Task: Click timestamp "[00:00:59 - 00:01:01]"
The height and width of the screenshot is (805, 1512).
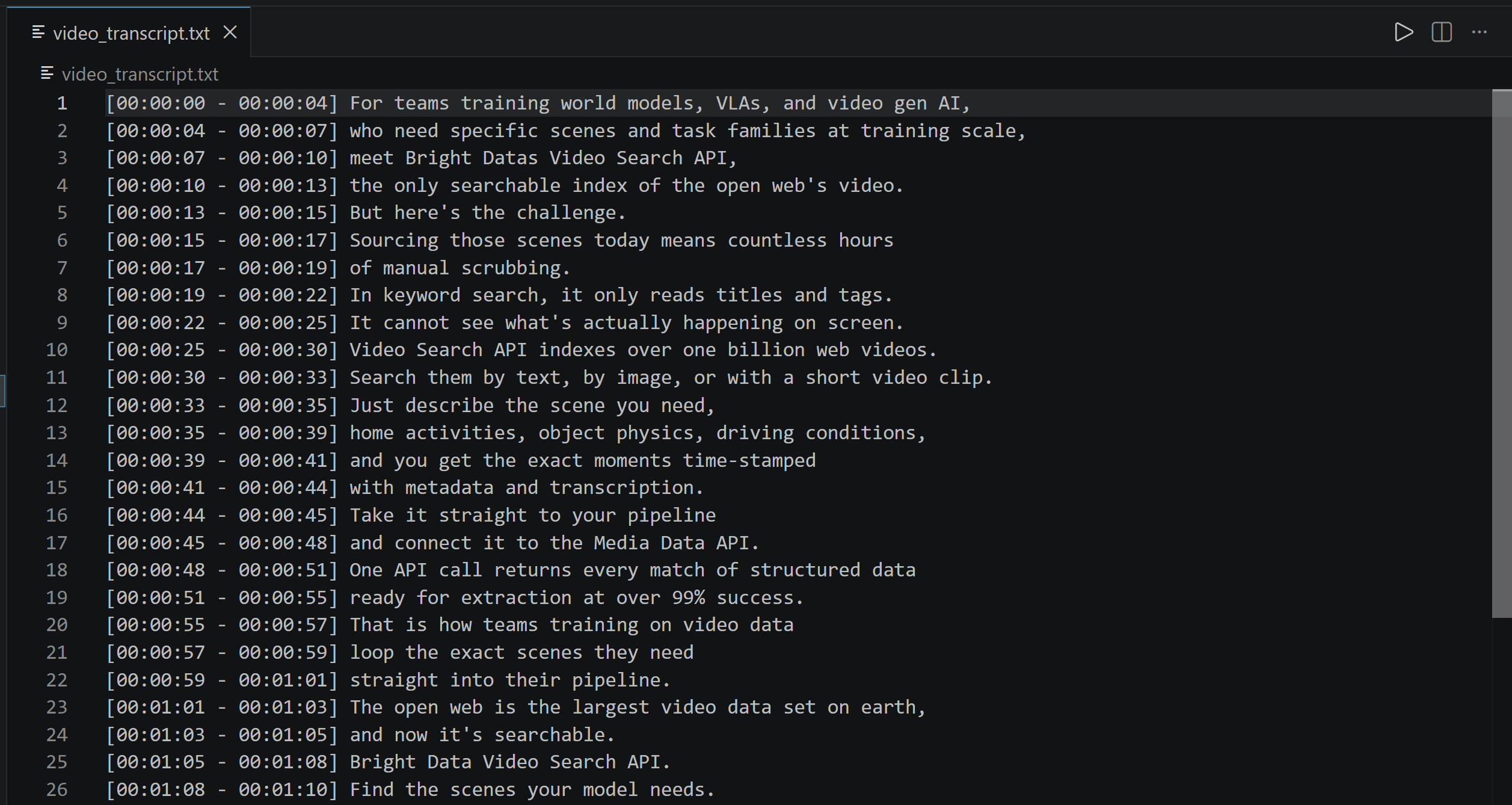Action: [222, 680]
